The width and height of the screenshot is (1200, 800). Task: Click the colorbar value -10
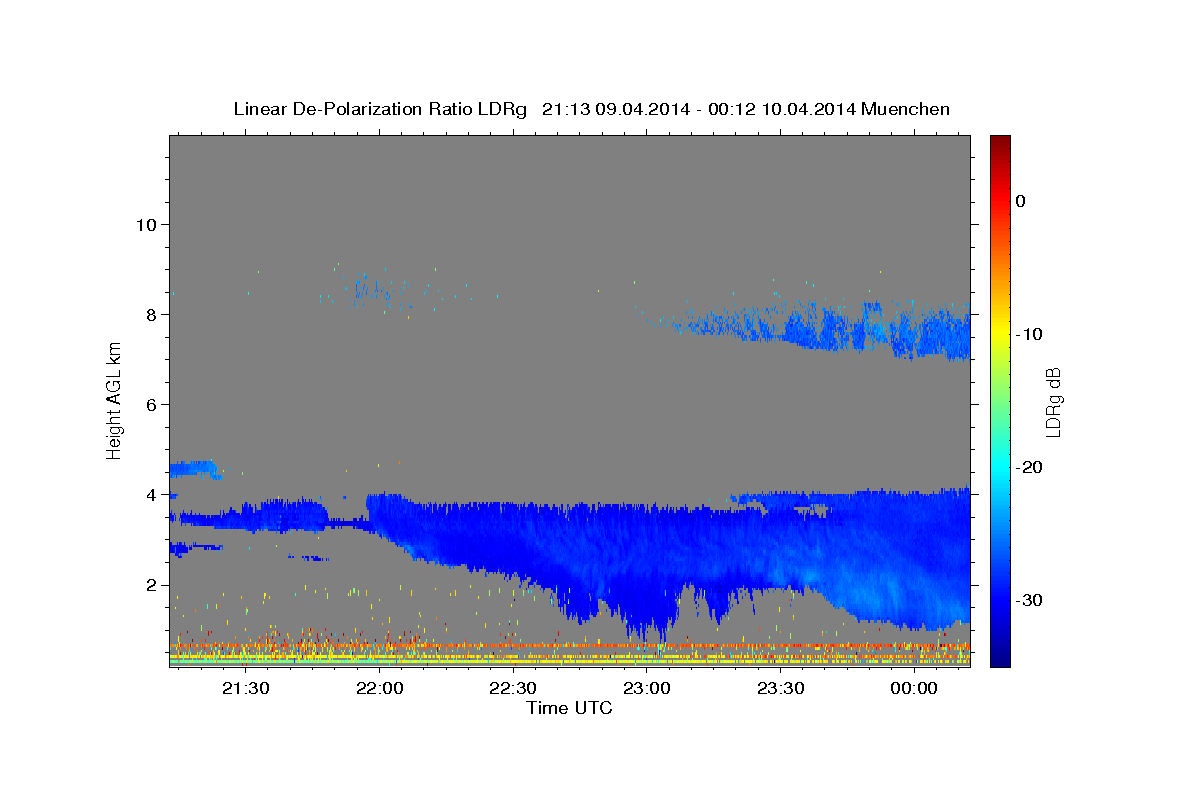pyautogui.click(x=1029, y=334)
